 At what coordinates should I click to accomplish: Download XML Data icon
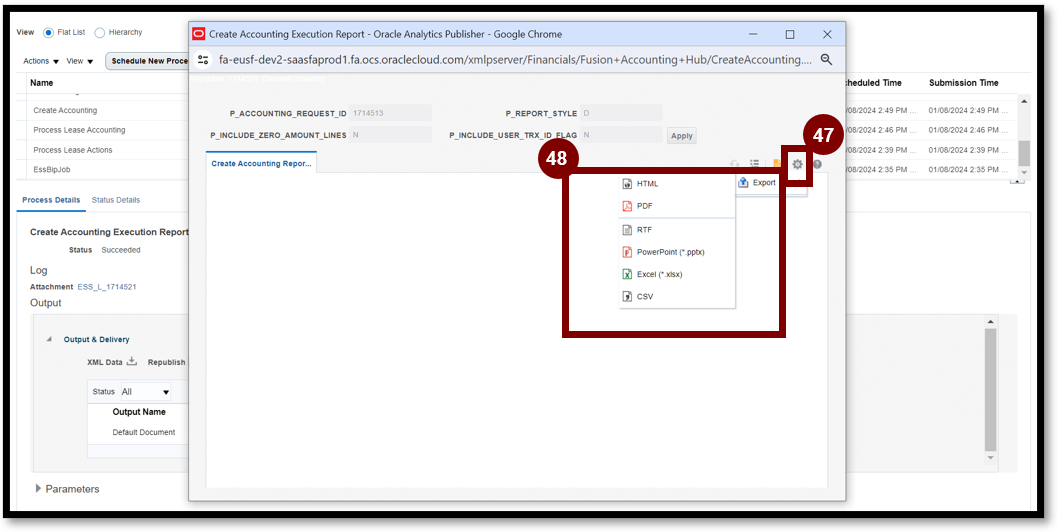pos(132,361)
